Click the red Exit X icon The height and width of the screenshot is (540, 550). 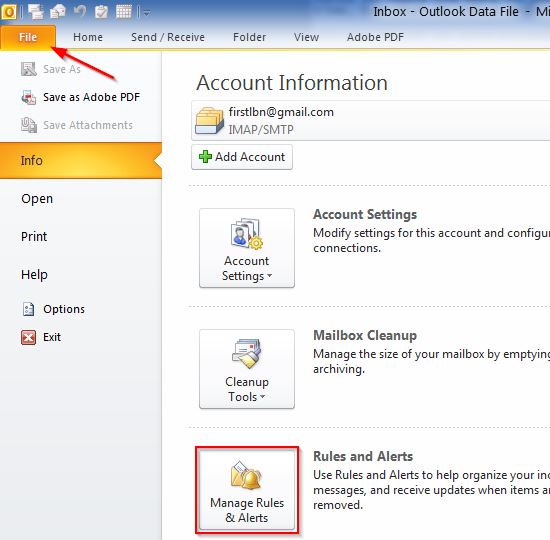click(28, 338)
